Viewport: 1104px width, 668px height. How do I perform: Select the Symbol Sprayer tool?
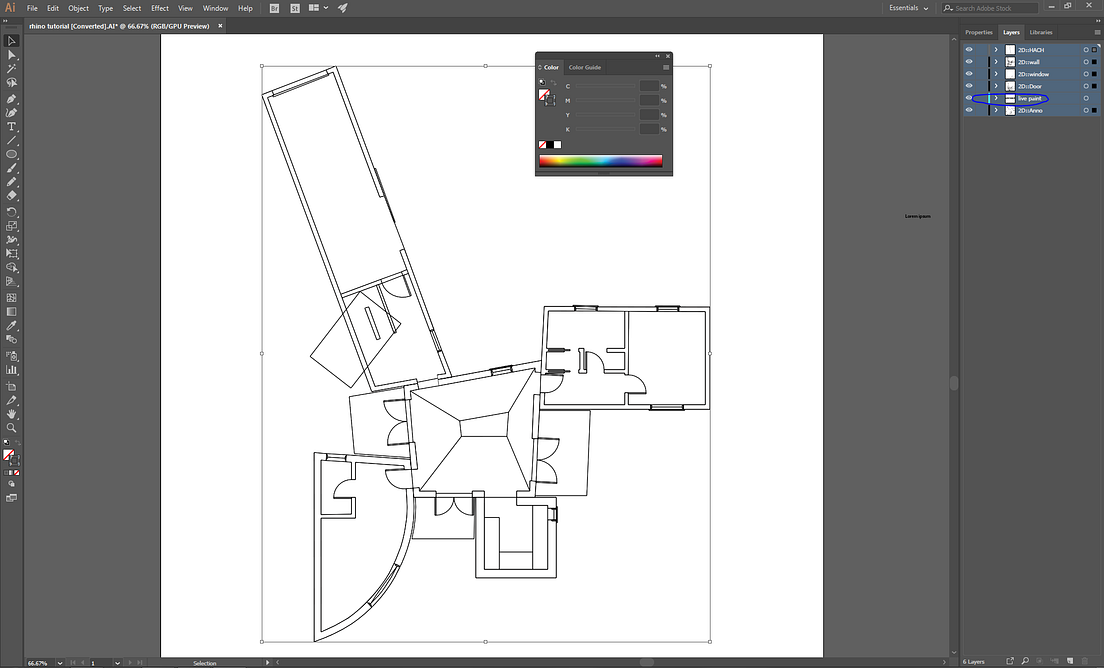[x=11, y=355]
